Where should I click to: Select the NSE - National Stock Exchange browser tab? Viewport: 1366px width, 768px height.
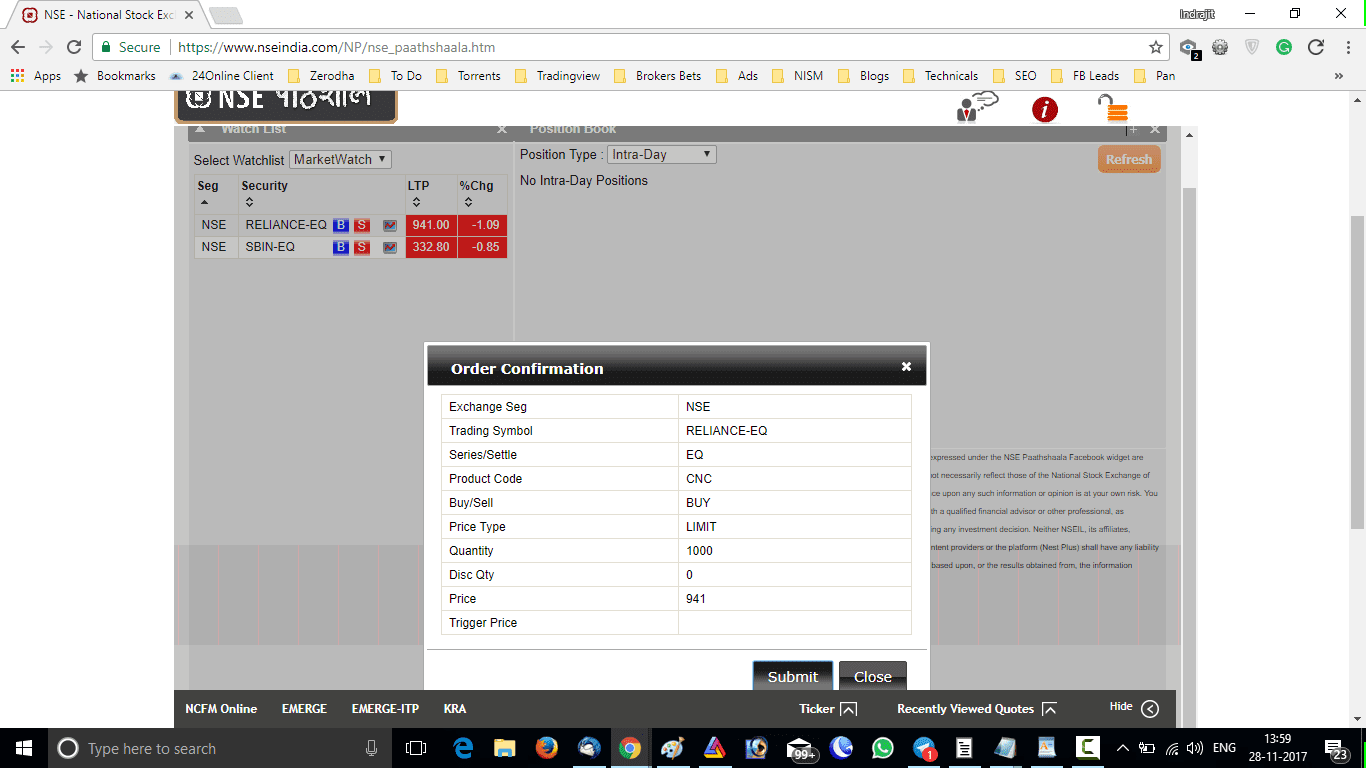pos(108,15)
